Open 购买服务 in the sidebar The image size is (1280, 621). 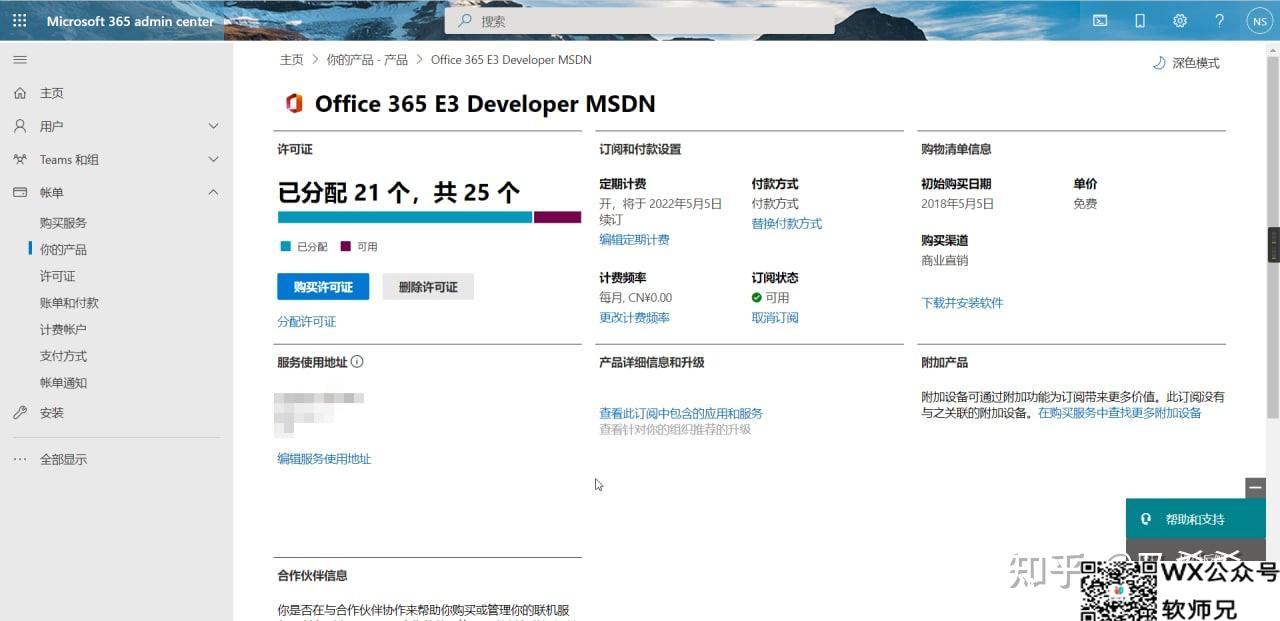pos(63,223)
